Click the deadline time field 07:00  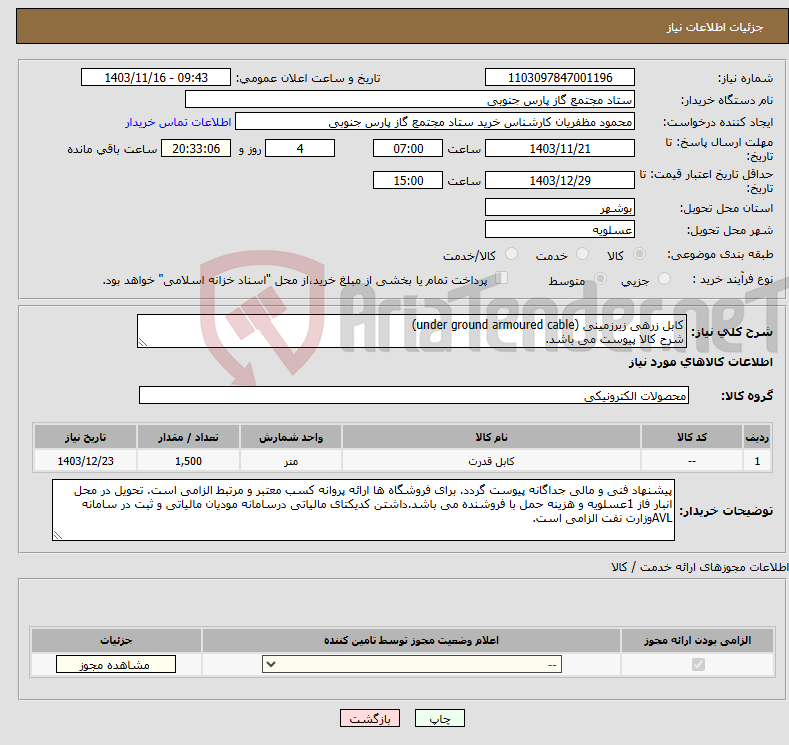pyautogui.click(x=408, y=148)
